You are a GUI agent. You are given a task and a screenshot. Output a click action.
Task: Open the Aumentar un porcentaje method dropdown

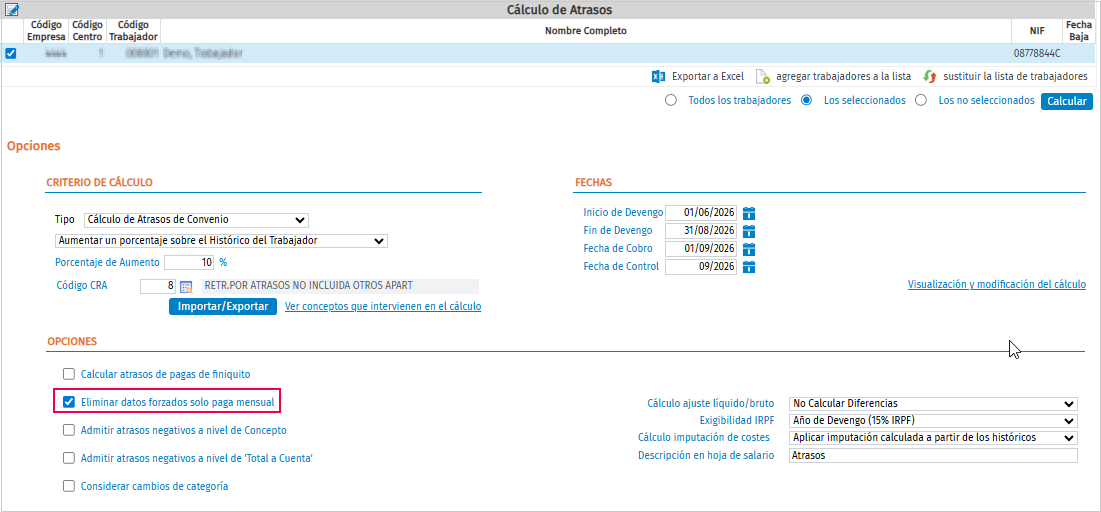221,241
